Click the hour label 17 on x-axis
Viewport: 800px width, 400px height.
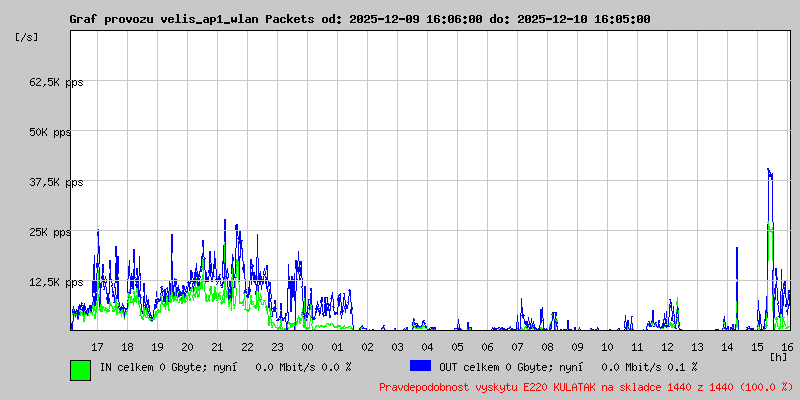[97, 347]
